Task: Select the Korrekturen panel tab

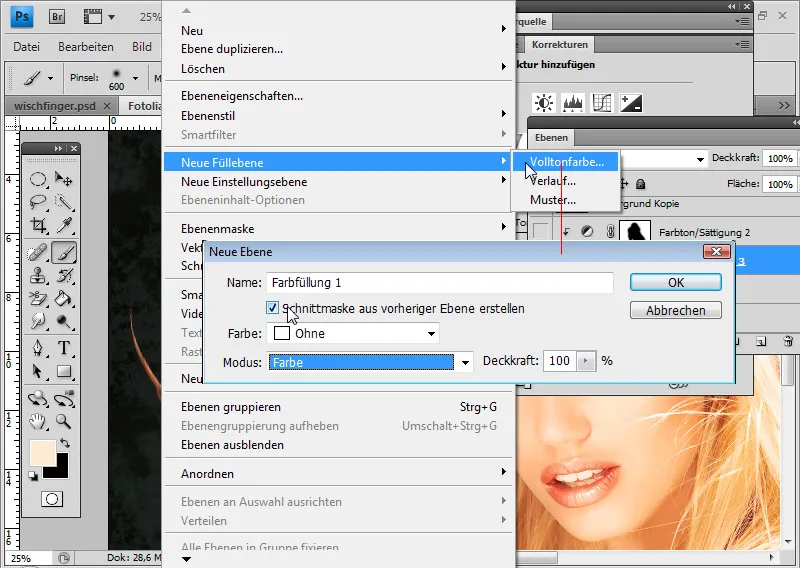Action: point(560,44)
